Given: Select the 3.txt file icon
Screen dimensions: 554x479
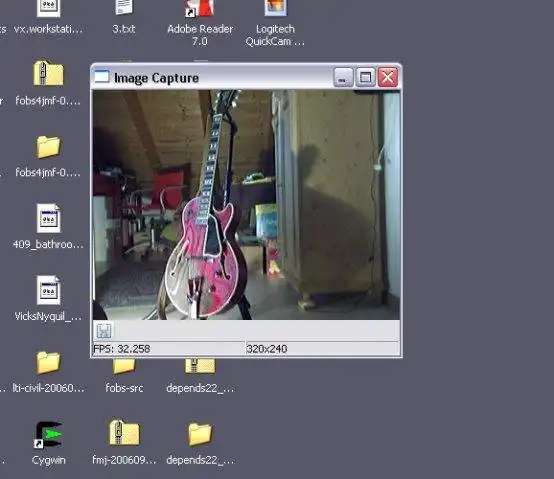Looking at the screenshot, I should click(124, 7).
